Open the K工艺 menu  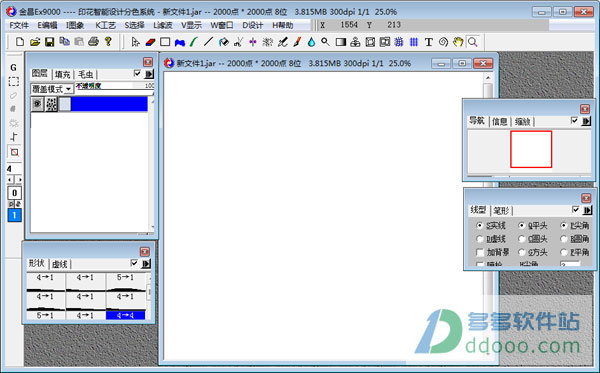[105, 25]
